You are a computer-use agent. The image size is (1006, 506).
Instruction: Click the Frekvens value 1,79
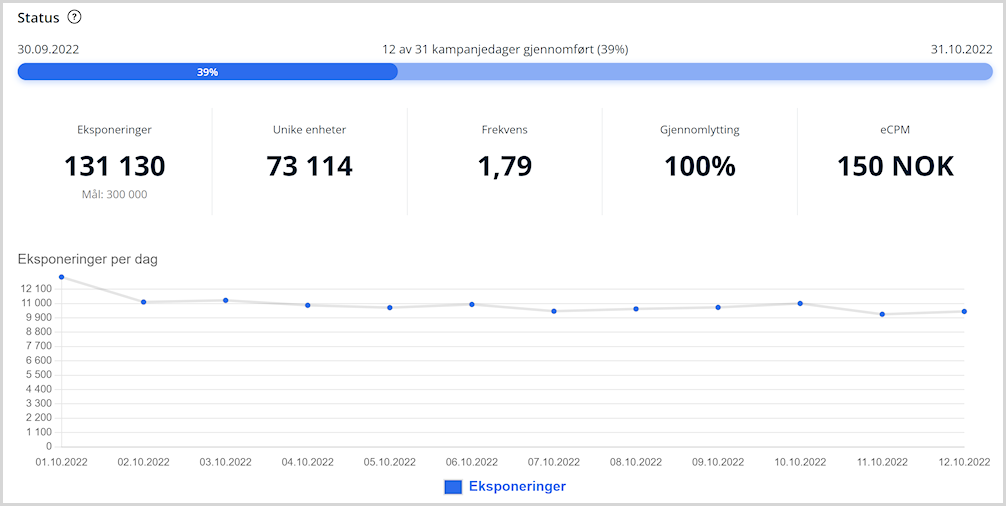pyautogui.click(x=505, y=166)
